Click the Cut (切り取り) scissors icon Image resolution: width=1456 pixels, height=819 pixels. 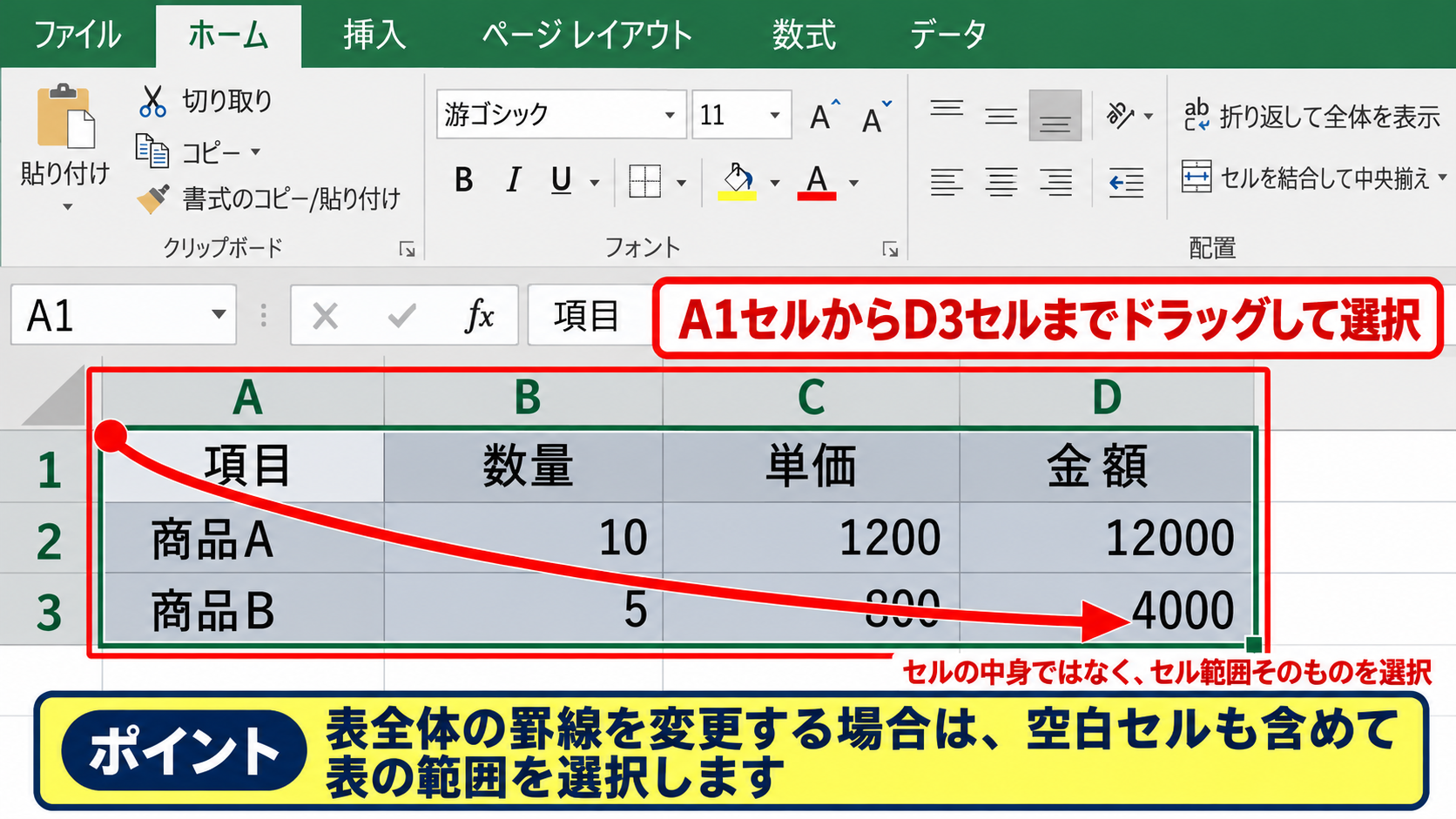[x=152, y=101]
